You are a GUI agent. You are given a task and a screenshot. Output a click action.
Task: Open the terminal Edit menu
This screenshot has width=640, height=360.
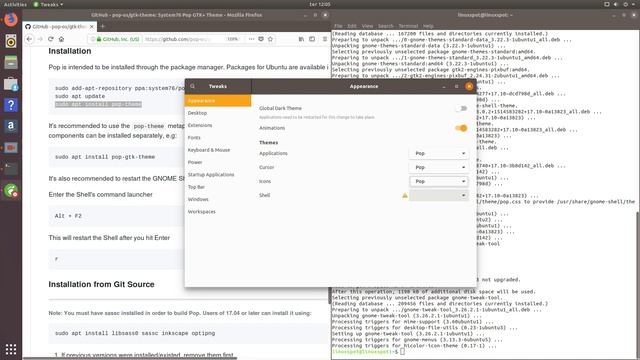352,26
